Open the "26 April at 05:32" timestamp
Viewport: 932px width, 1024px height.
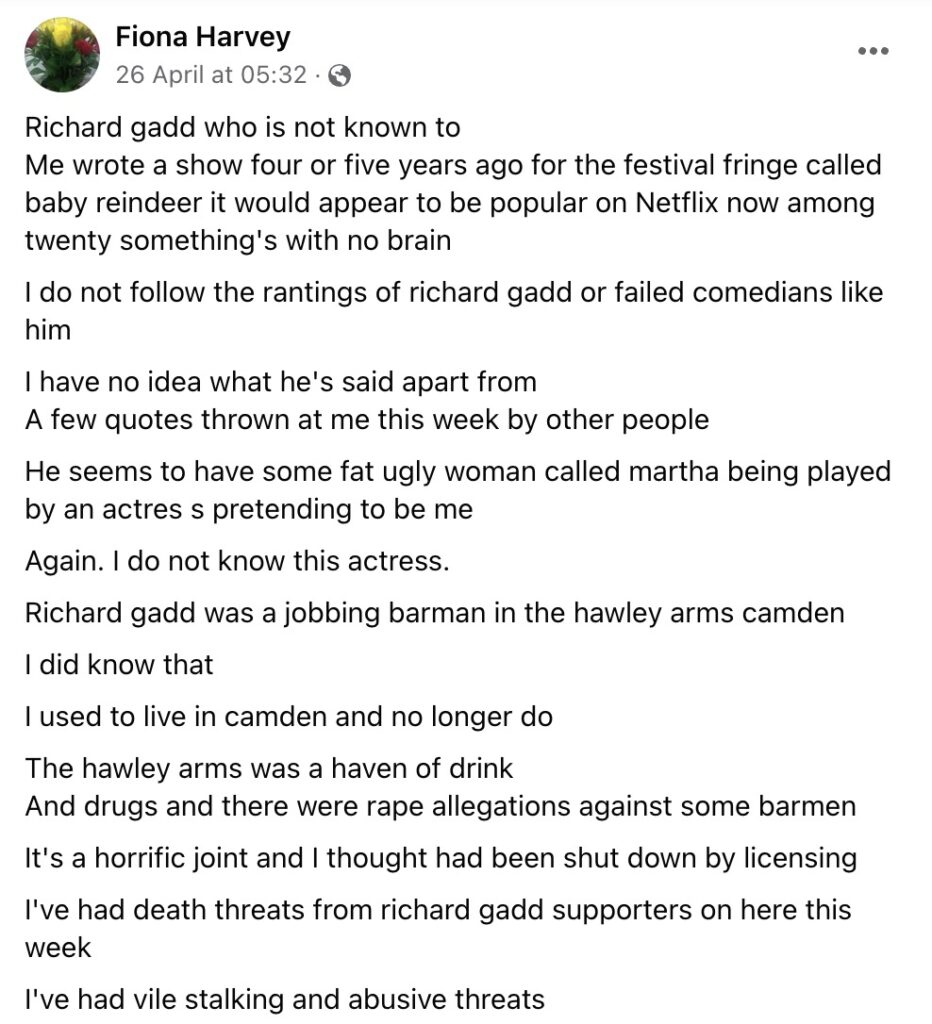pyautogui.click(x=211, y=75)
